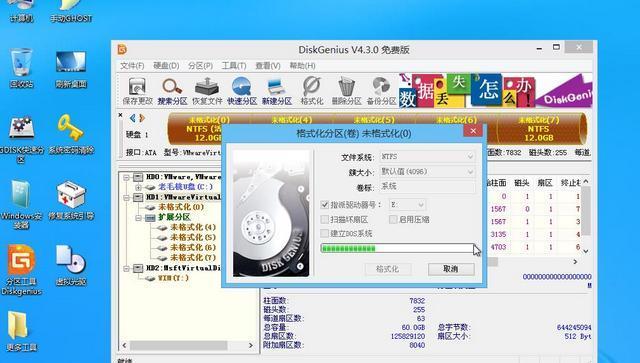Close the disk map panel with x

[120, 116]
